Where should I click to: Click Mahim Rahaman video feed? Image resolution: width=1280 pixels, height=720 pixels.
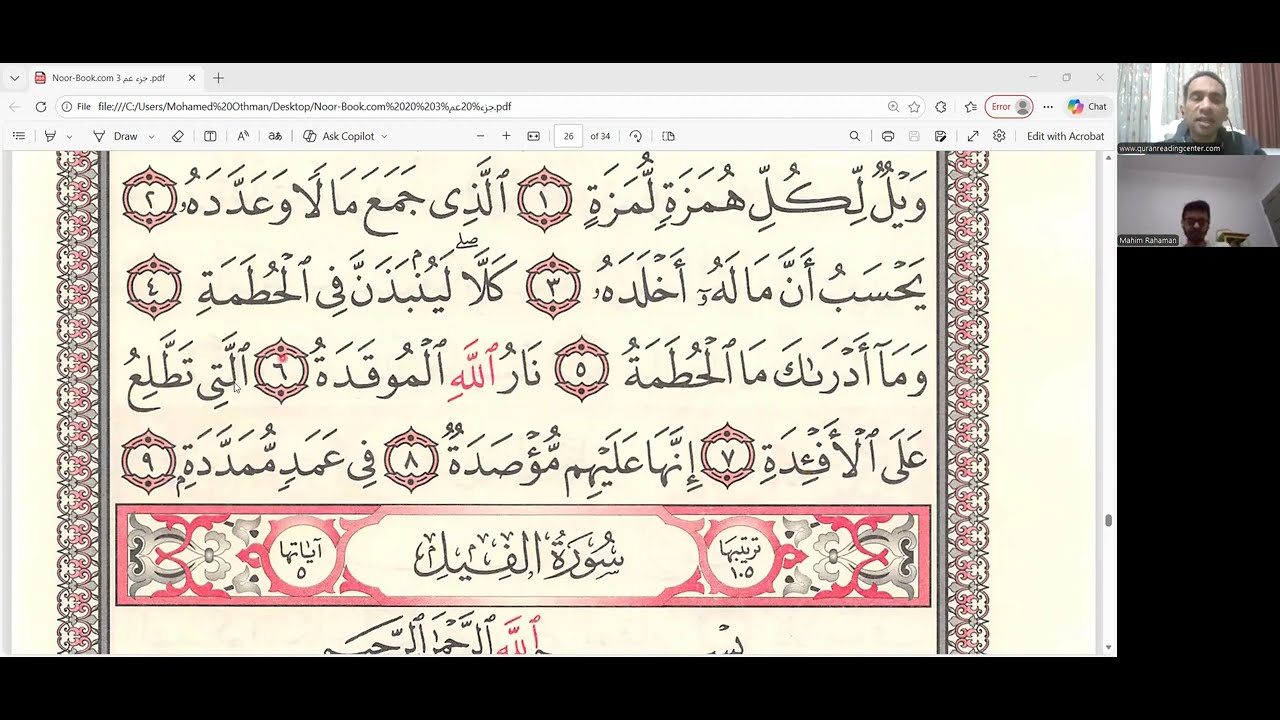click(1198, 201)
